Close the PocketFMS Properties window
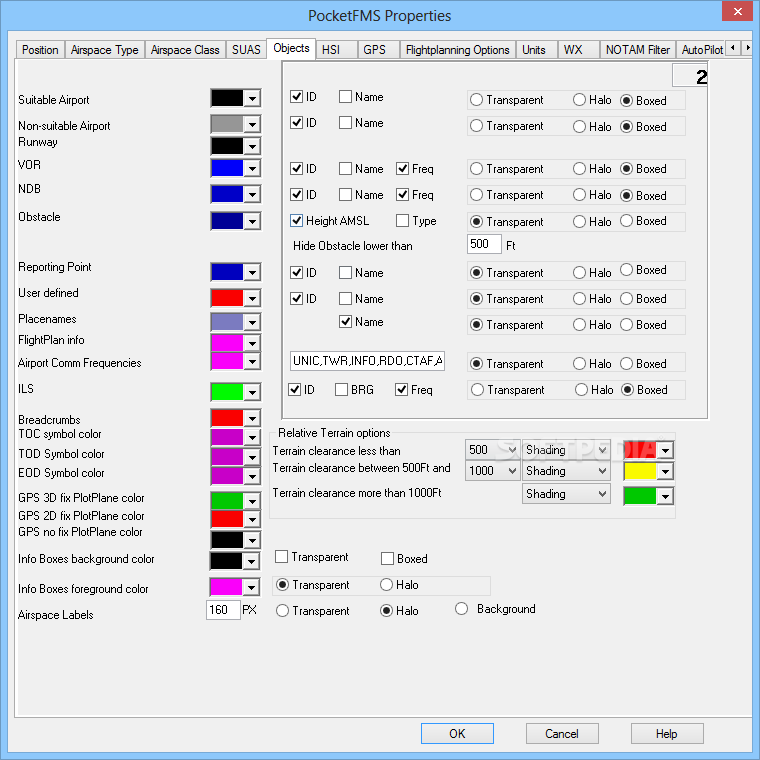This screenshot has width=760, height=760. pos(737,11)
